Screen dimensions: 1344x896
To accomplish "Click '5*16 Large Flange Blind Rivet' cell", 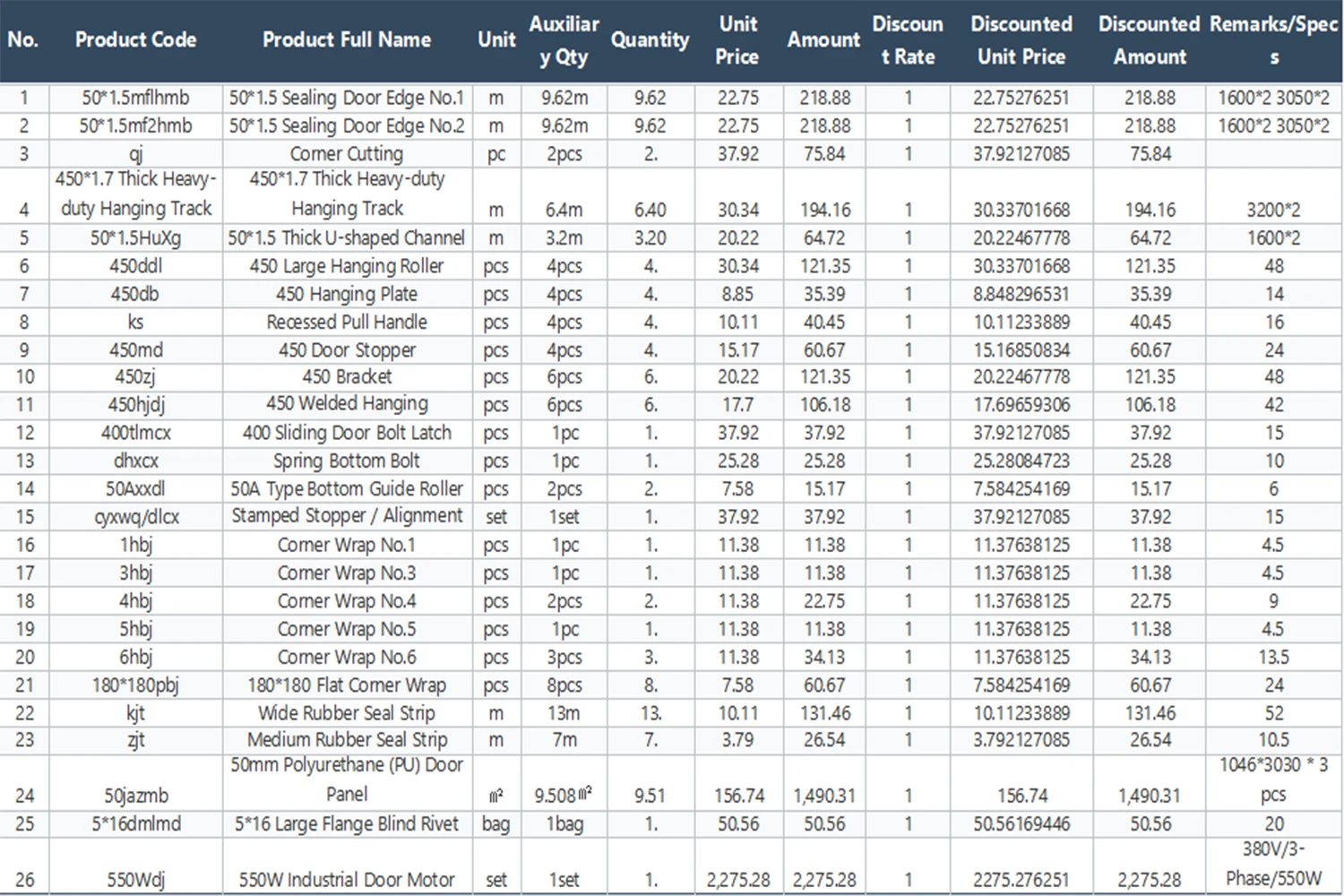I will coord(347,824).
